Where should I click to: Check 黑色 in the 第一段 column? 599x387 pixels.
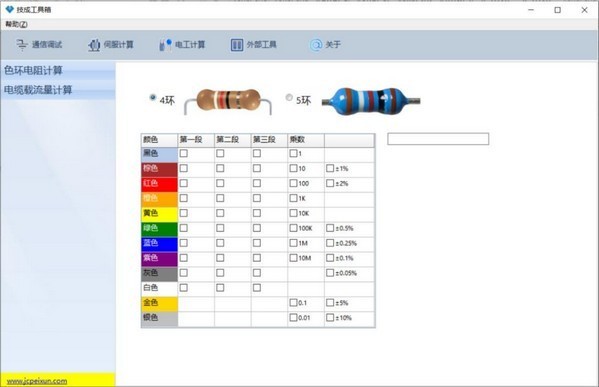[x=184, y=153]
